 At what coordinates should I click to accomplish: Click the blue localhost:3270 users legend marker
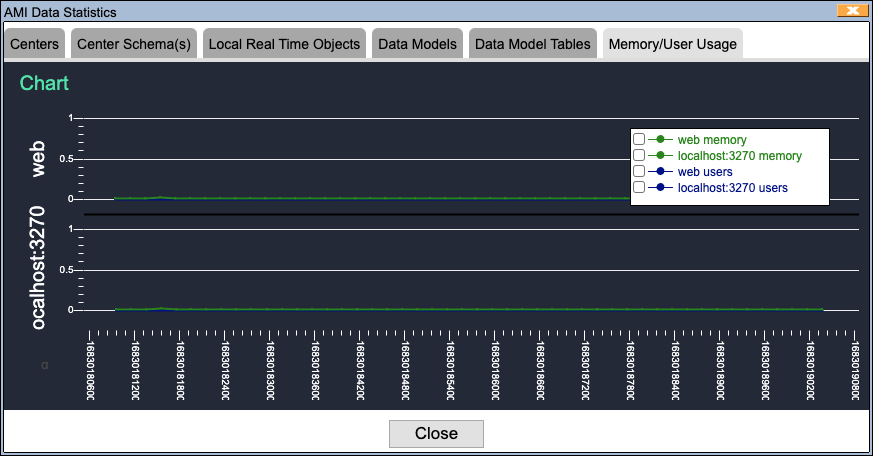[x=660, y=188]
